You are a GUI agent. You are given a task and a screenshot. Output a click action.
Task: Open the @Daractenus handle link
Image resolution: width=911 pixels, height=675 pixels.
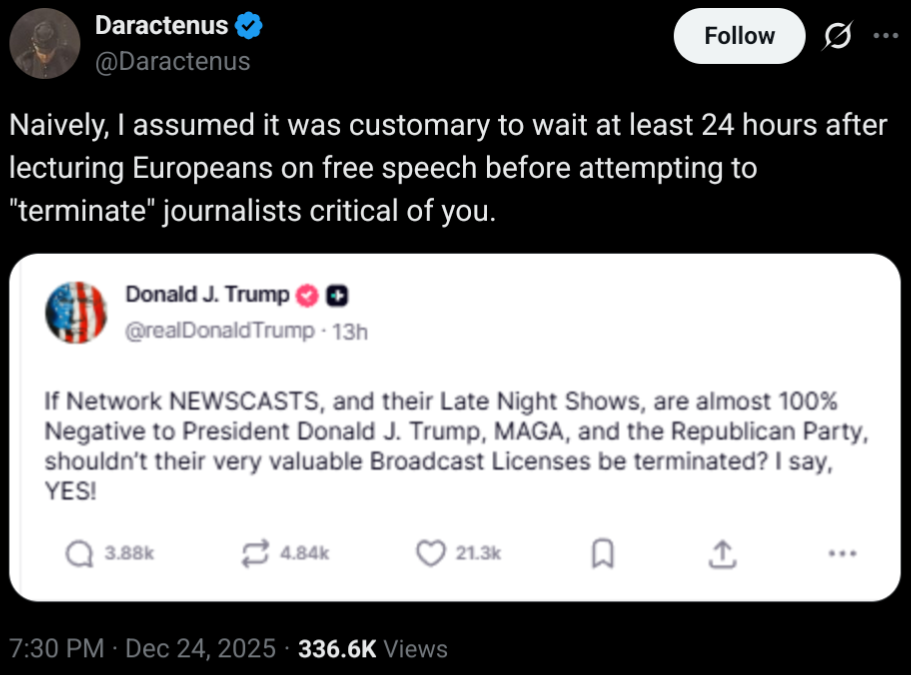(172, 61)
